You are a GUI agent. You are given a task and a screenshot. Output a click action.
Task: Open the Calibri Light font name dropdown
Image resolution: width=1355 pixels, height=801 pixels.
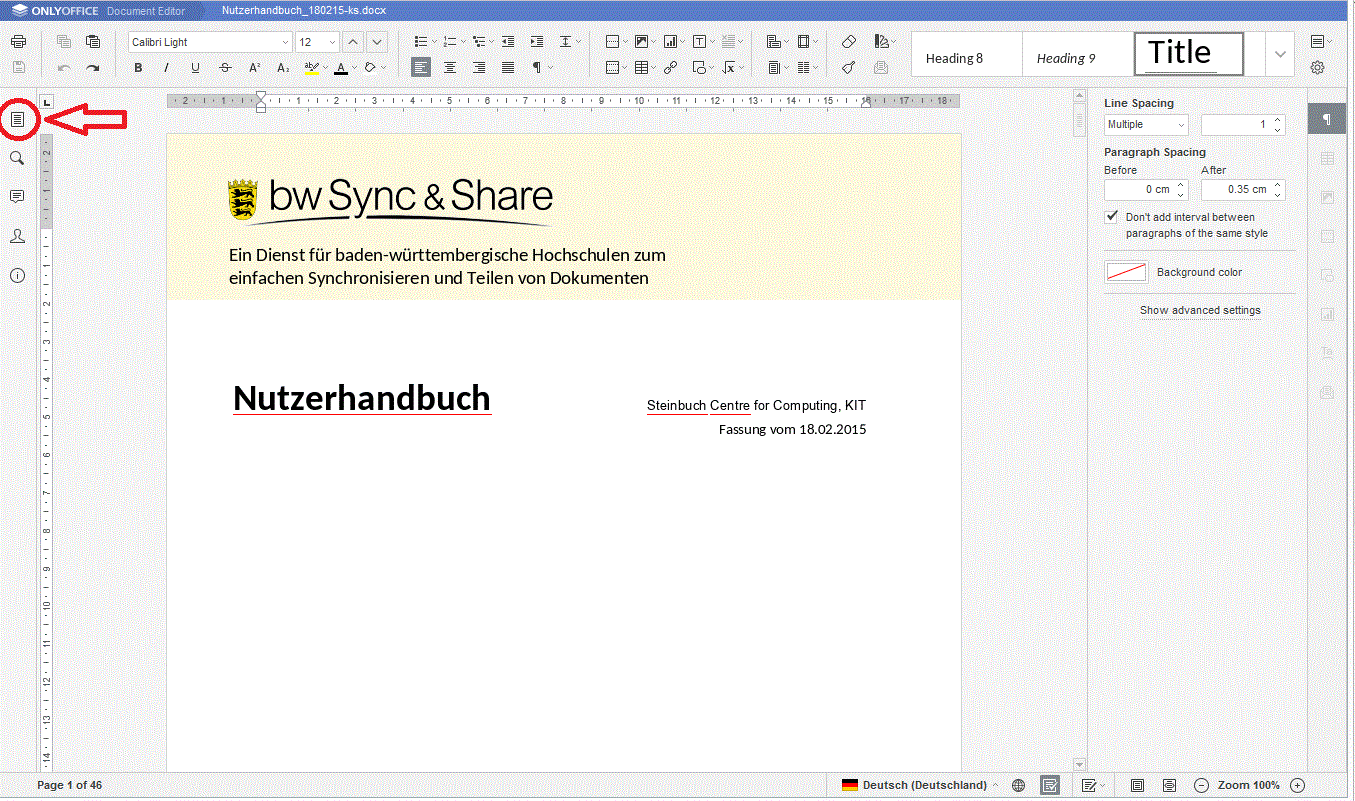[x=285, y=42]
